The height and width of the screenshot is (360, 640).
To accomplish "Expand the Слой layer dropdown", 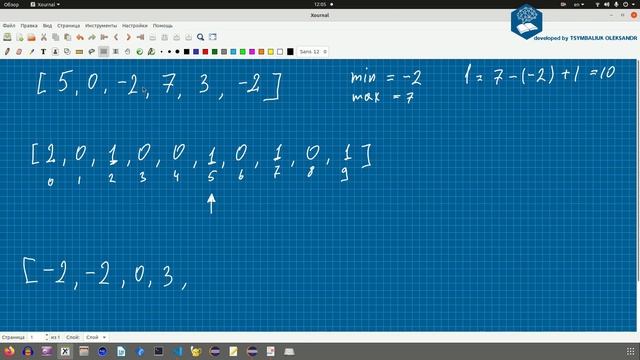I will pos(96,337).
